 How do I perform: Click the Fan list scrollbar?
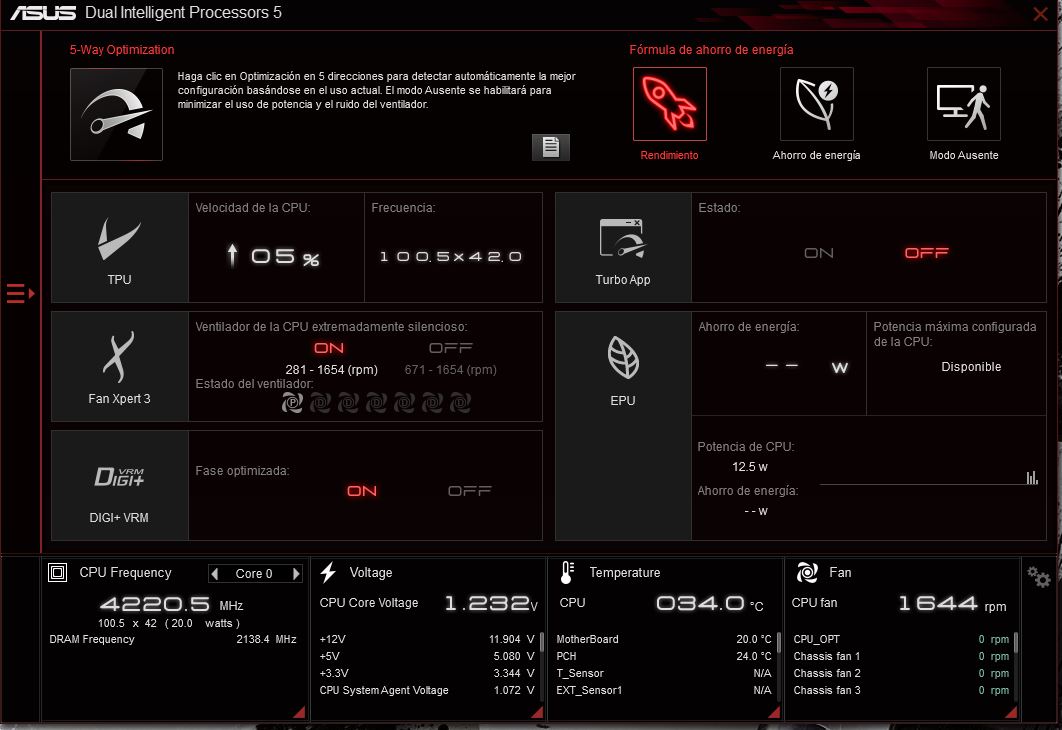(1016, 642)
